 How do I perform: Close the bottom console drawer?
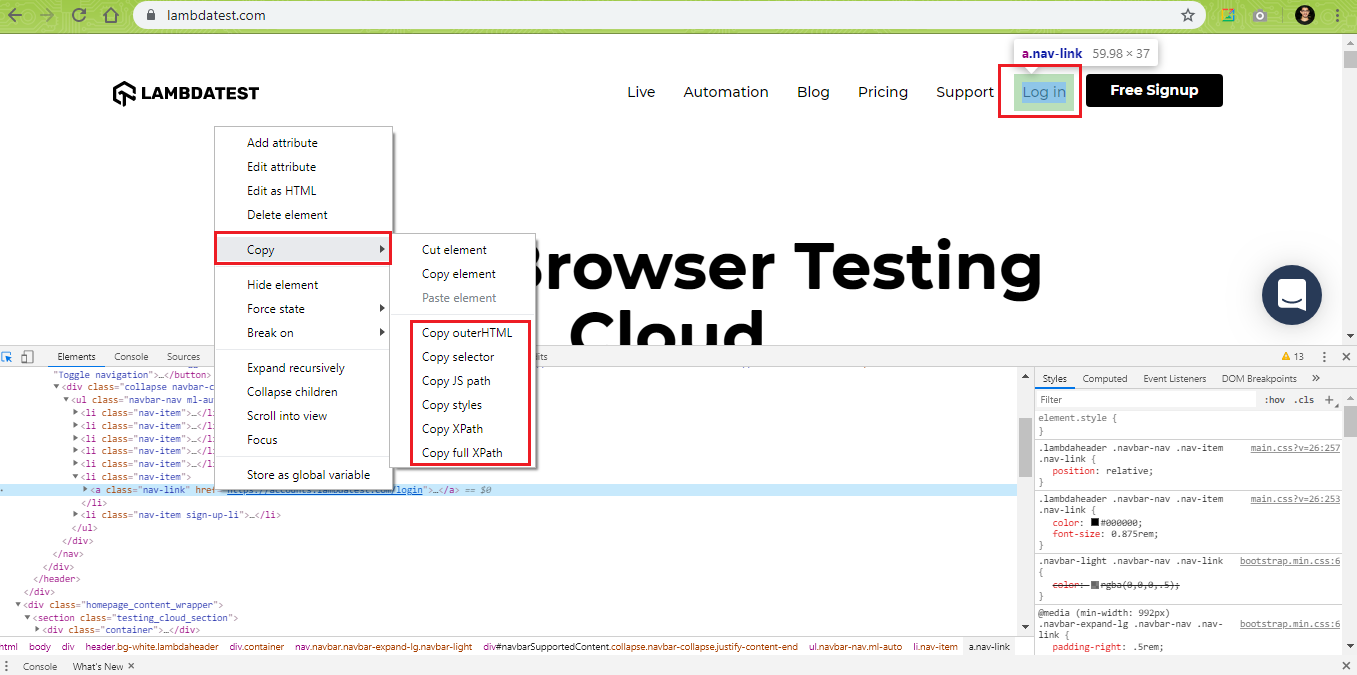pos(1346,666)
